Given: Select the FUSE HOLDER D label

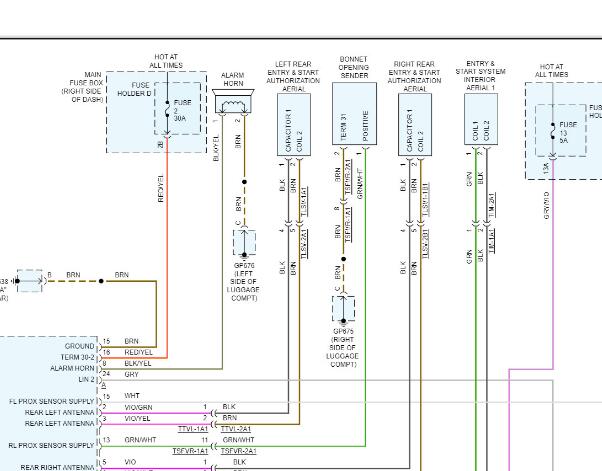Looking at the screenshot, I should pyautogui.click(x=134, y=89).
